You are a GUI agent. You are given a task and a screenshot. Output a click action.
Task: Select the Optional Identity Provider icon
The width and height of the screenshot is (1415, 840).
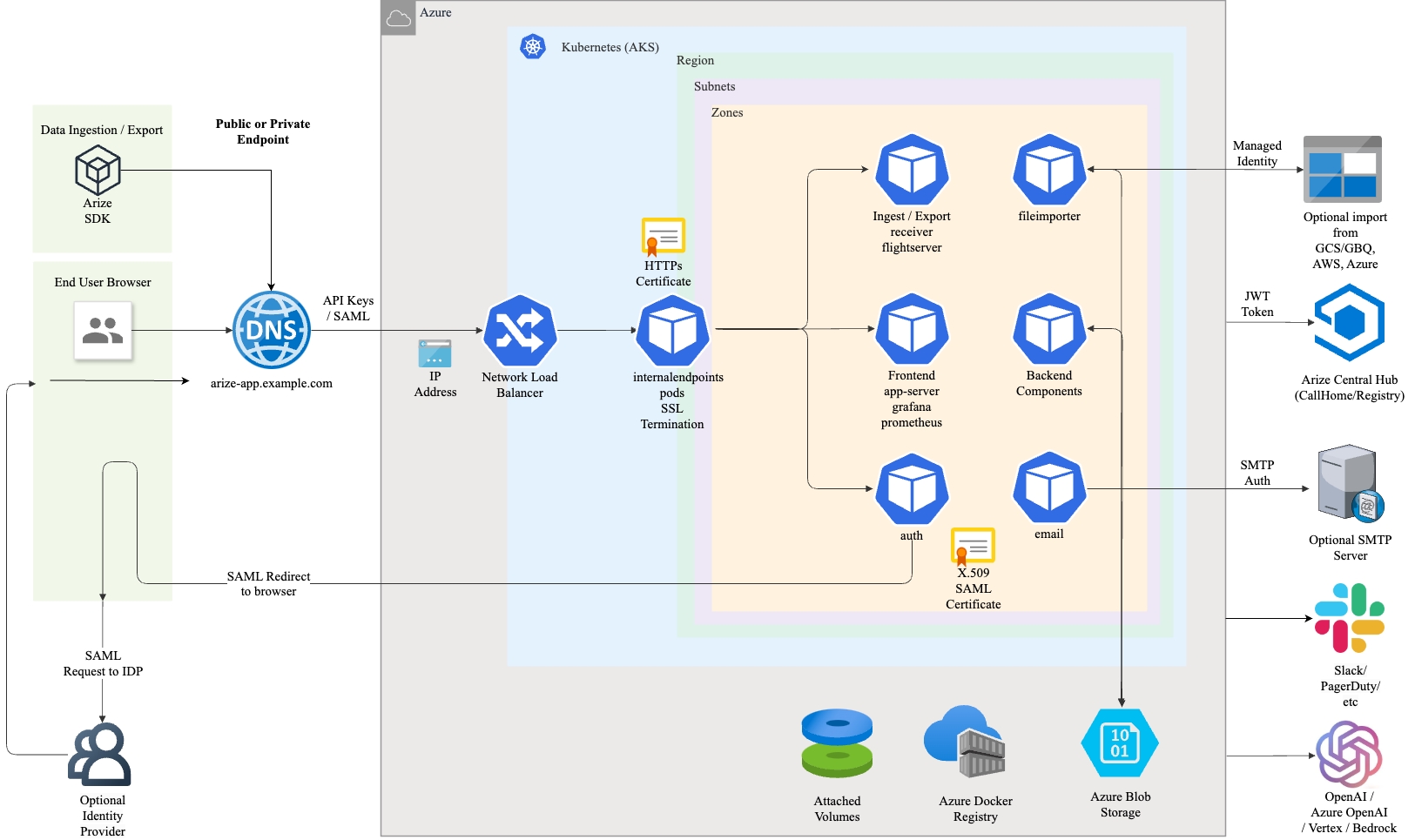[101, 754]
